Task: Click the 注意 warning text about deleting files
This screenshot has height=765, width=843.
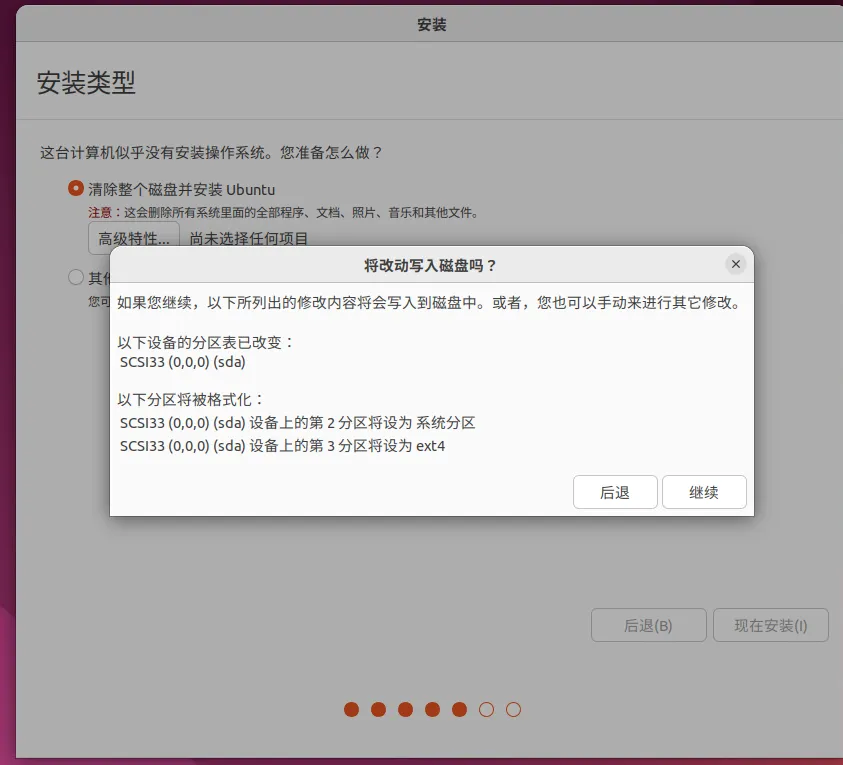Action: coord(283,213)
